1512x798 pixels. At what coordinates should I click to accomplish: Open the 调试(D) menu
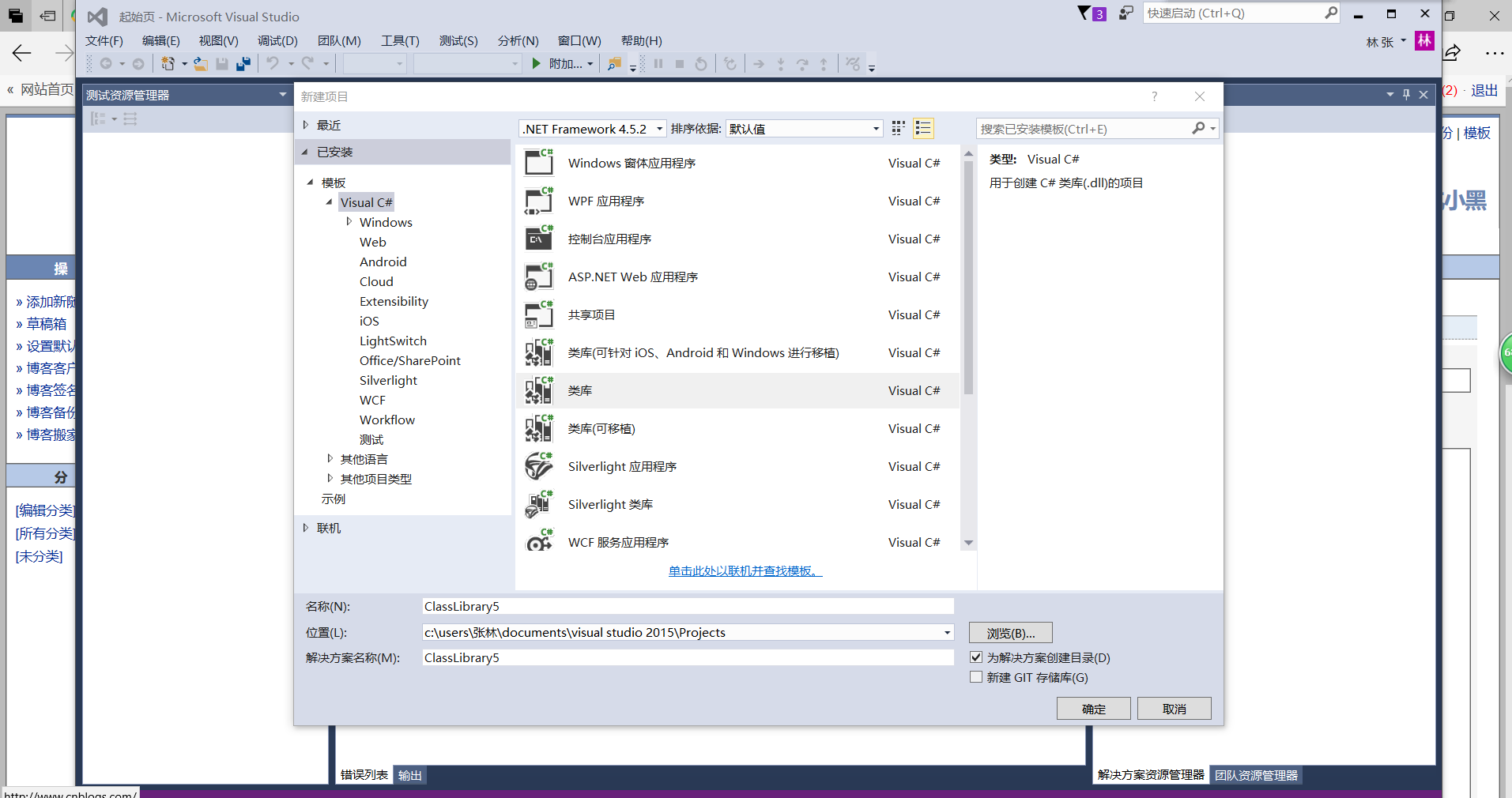pos(277,40)
